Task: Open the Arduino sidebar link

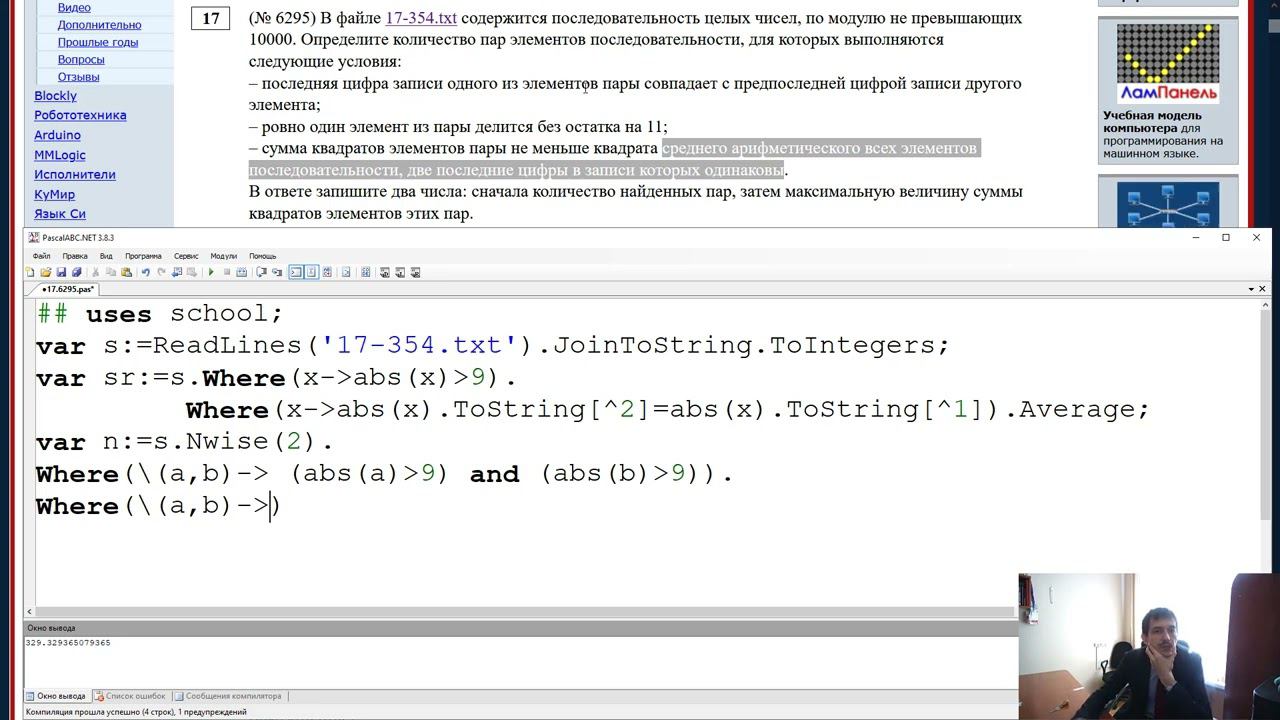Action: click(x=57, y=135)
